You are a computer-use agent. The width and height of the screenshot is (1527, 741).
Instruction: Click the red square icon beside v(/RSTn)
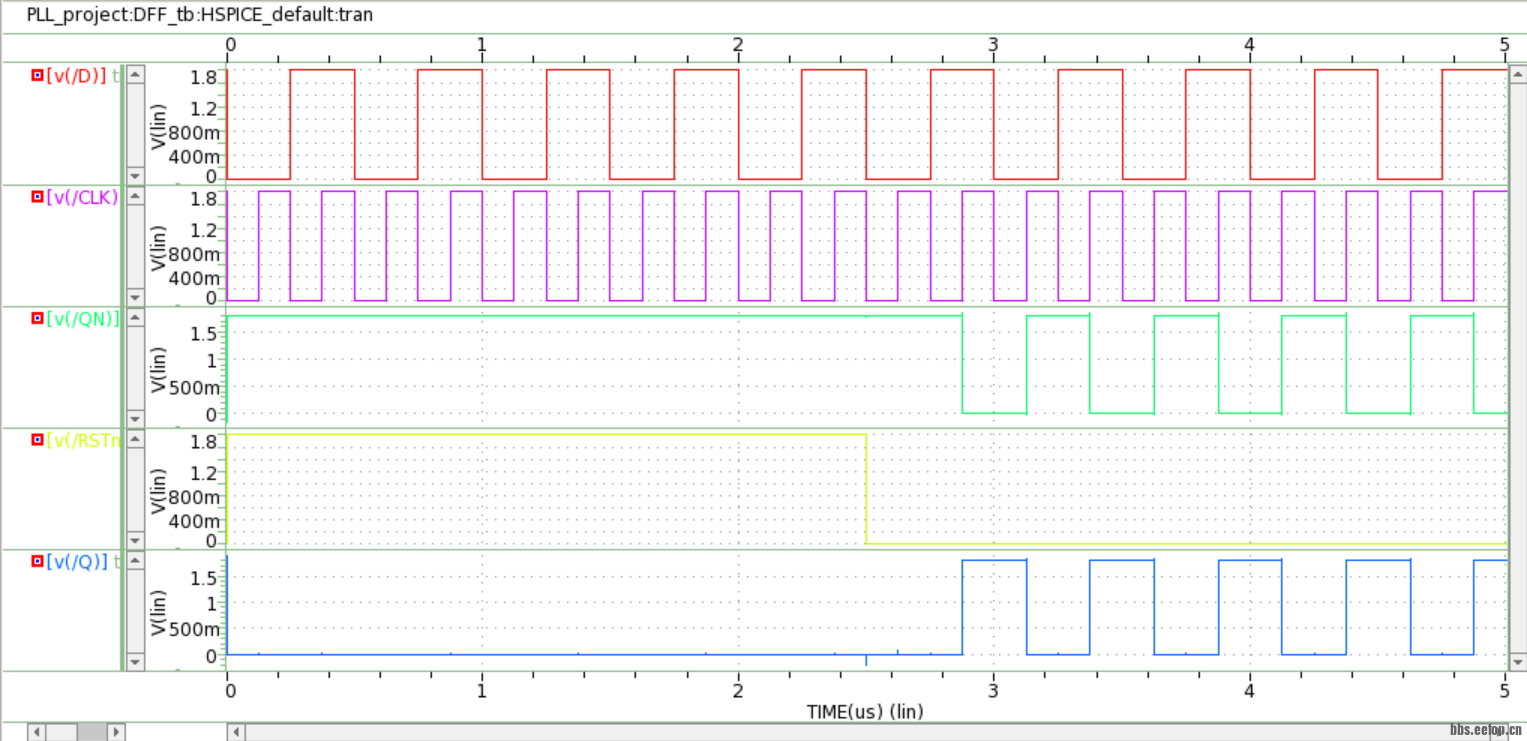38,440
